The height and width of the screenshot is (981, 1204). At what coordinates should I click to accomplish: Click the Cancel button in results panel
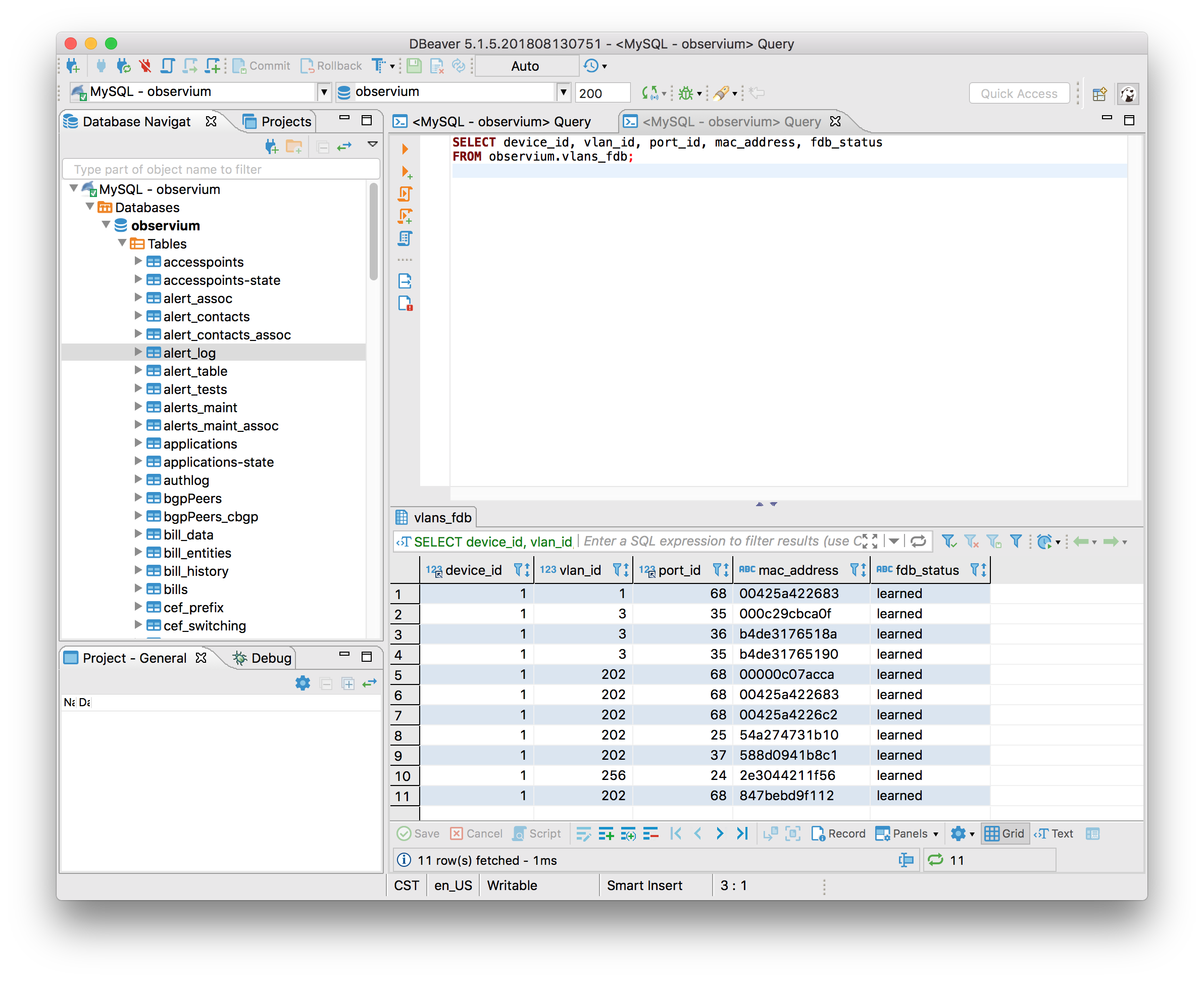pyautogui.click(x=476, y=833)
